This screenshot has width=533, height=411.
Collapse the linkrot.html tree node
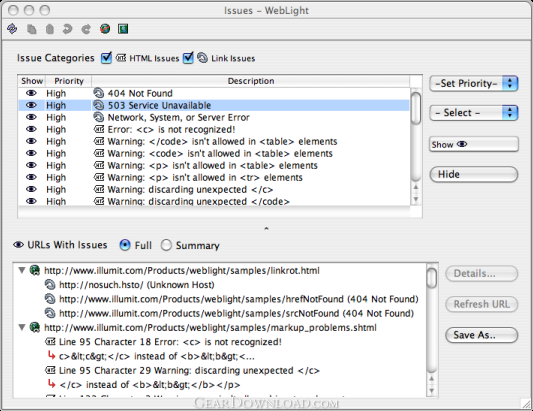click(22, 271)
